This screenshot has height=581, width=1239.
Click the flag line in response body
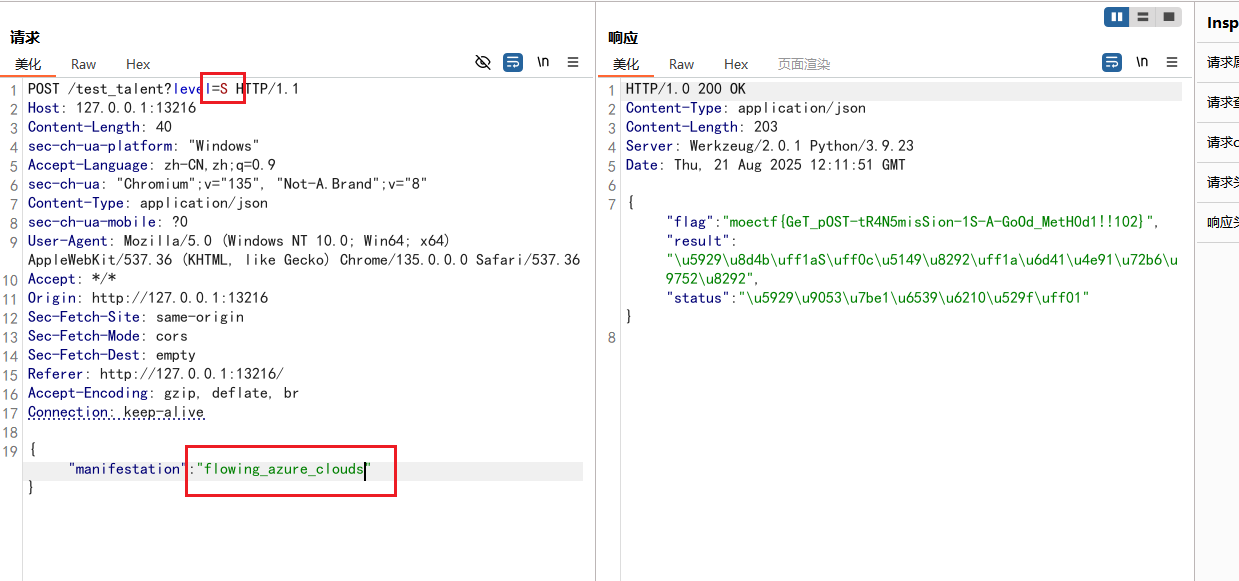click(x=911, y=222)
